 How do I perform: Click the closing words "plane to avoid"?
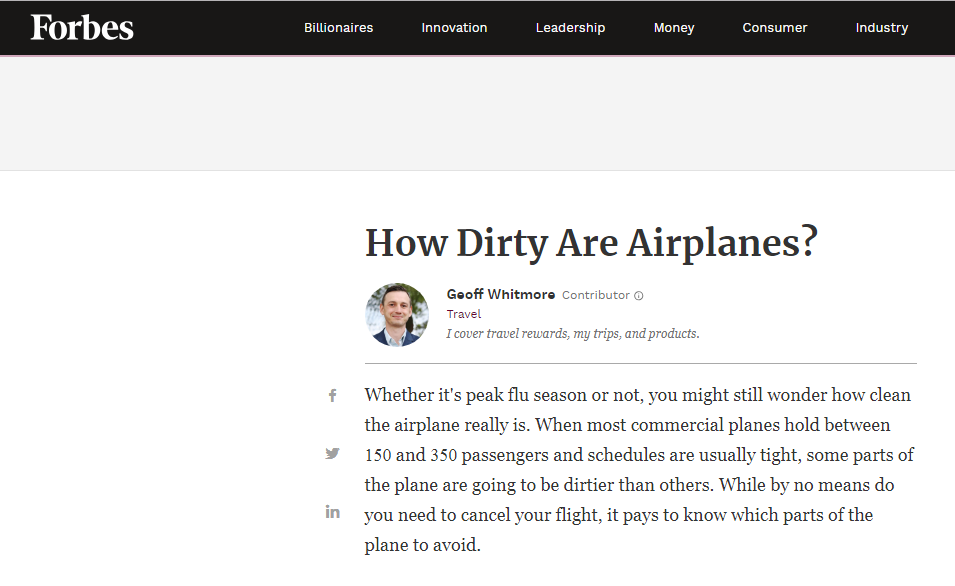point(422,546)
